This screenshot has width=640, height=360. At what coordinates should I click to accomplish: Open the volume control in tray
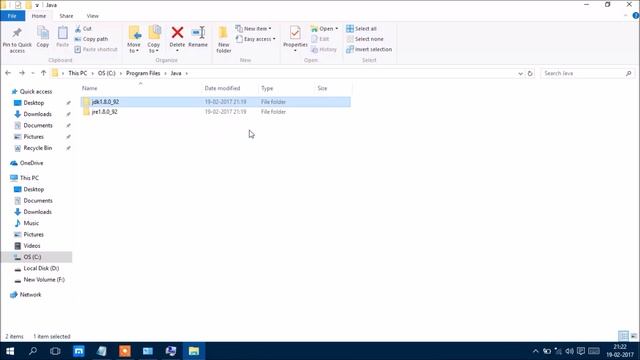pyautogui.click(x=569, y=351)
